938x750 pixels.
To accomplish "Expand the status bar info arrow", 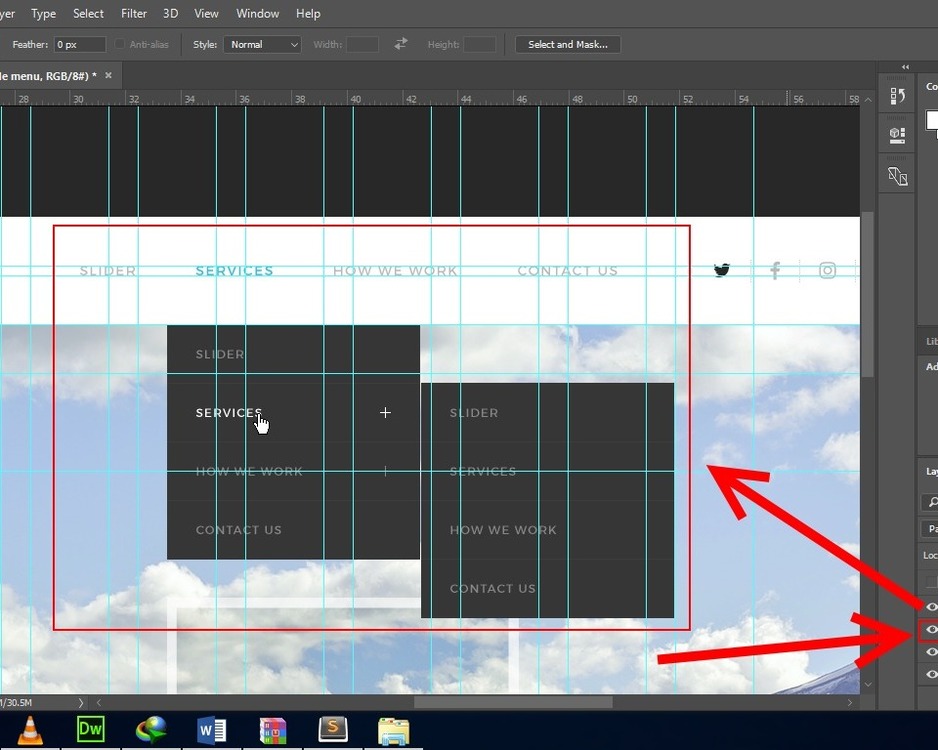I will [x=81, y=703].
